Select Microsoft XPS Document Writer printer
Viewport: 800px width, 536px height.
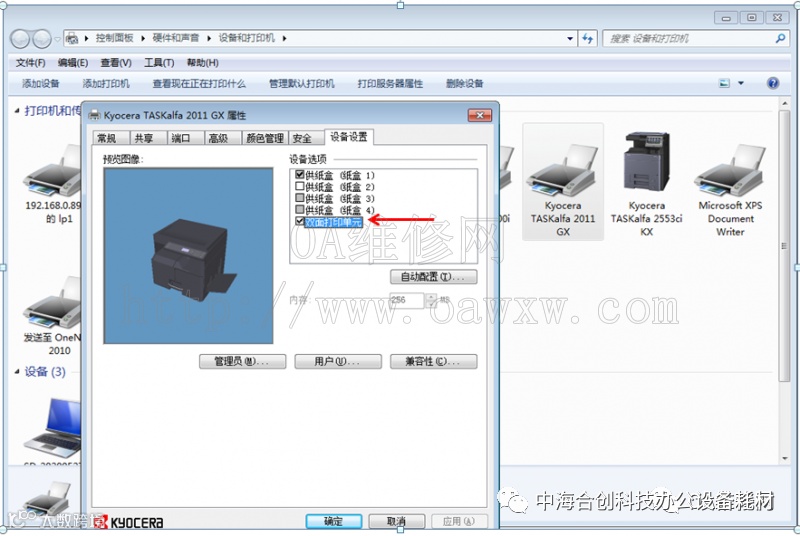coord(730,189)
